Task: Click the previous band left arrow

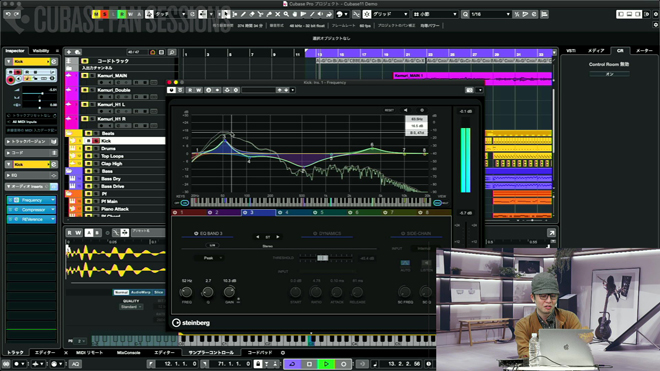Action: (x=258, y=237)
